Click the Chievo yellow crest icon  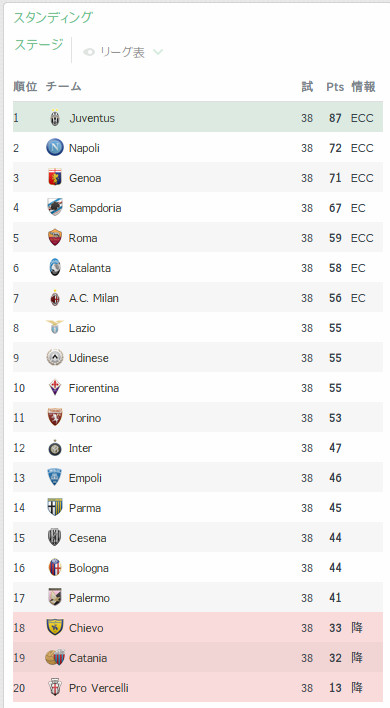[x=55, y=627]
